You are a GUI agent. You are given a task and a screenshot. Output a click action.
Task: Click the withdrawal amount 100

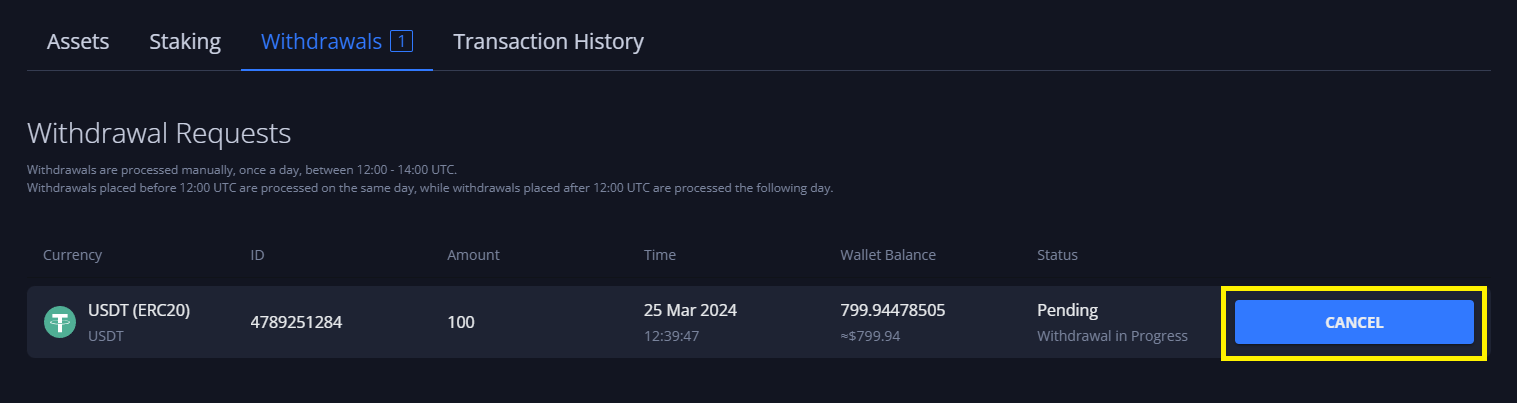[461, 322]
